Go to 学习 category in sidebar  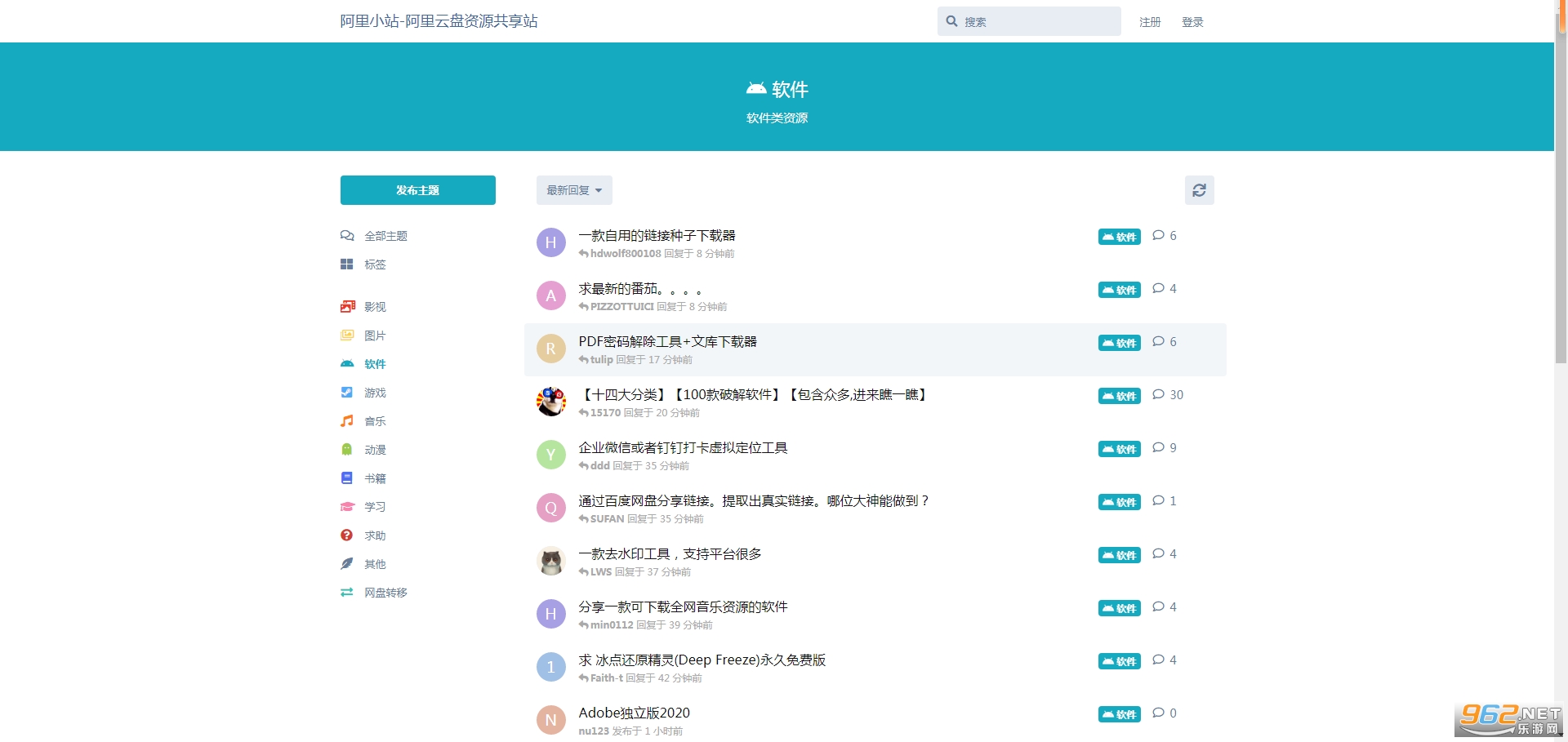point(375,507)
